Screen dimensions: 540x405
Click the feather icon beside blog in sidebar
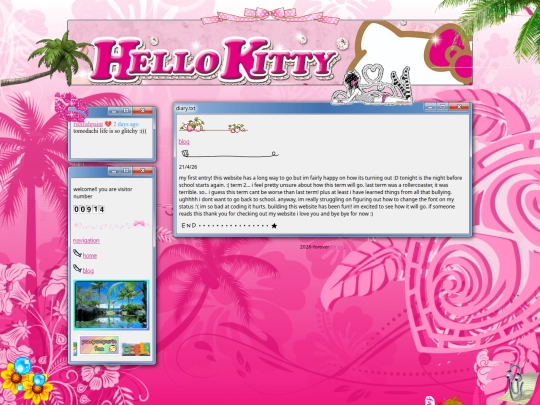pyautogui.click(x=77, y=269)
